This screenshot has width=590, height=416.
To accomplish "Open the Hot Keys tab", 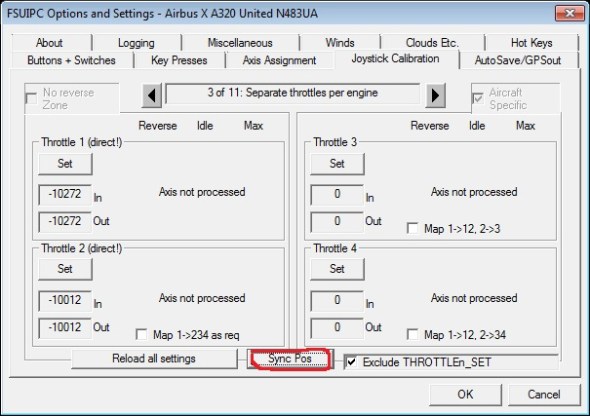I will (x=532, y=43).
